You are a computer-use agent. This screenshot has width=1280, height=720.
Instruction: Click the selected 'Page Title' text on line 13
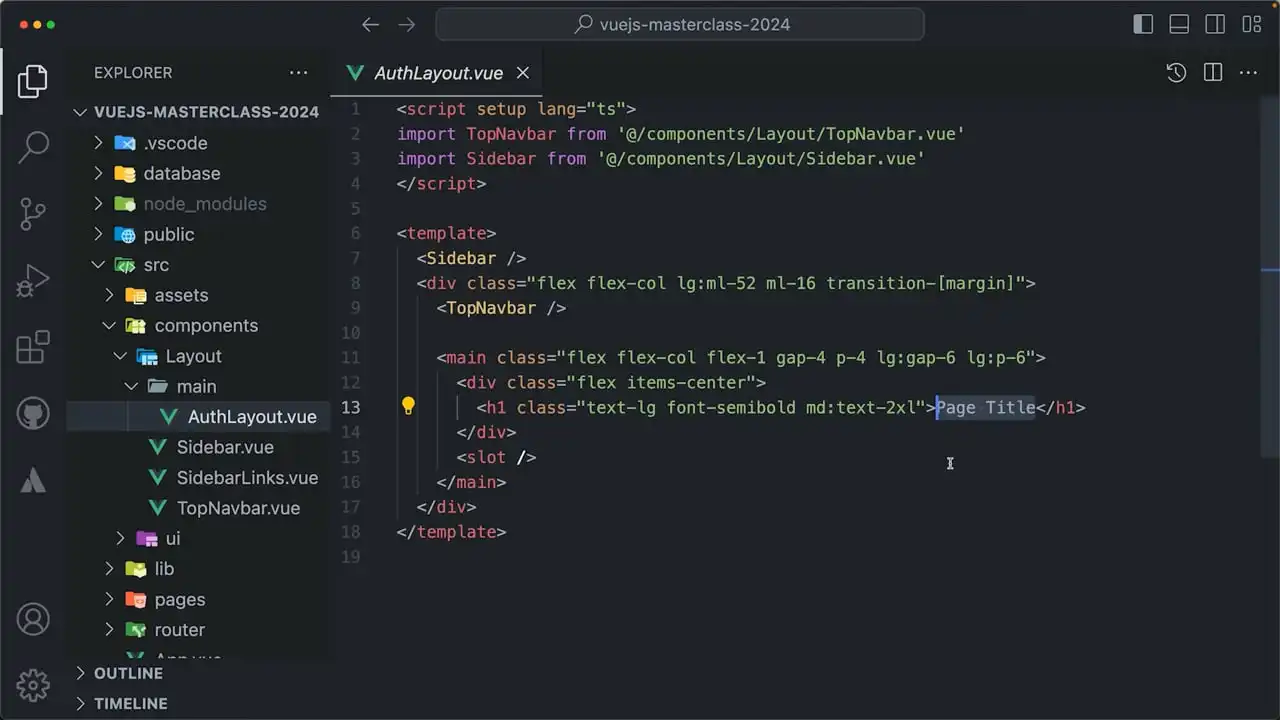pyautogui.click(x=986, y=407)
